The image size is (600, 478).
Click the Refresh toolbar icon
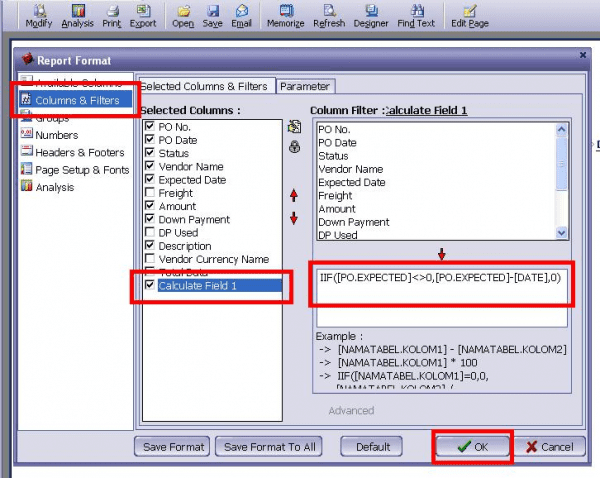coord(329,15)
